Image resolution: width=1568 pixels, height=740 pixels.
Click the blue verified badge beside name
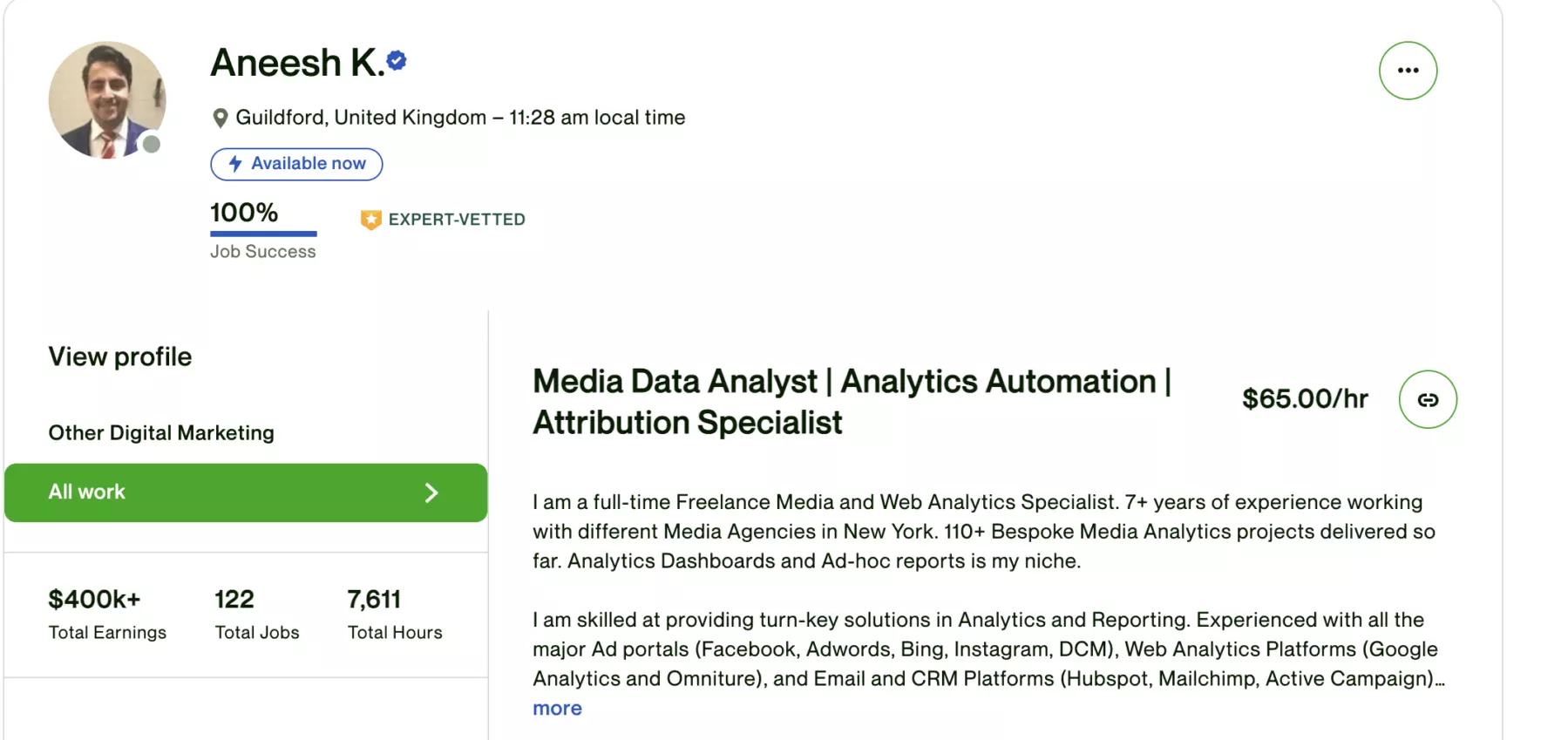[x=397, y=60]
